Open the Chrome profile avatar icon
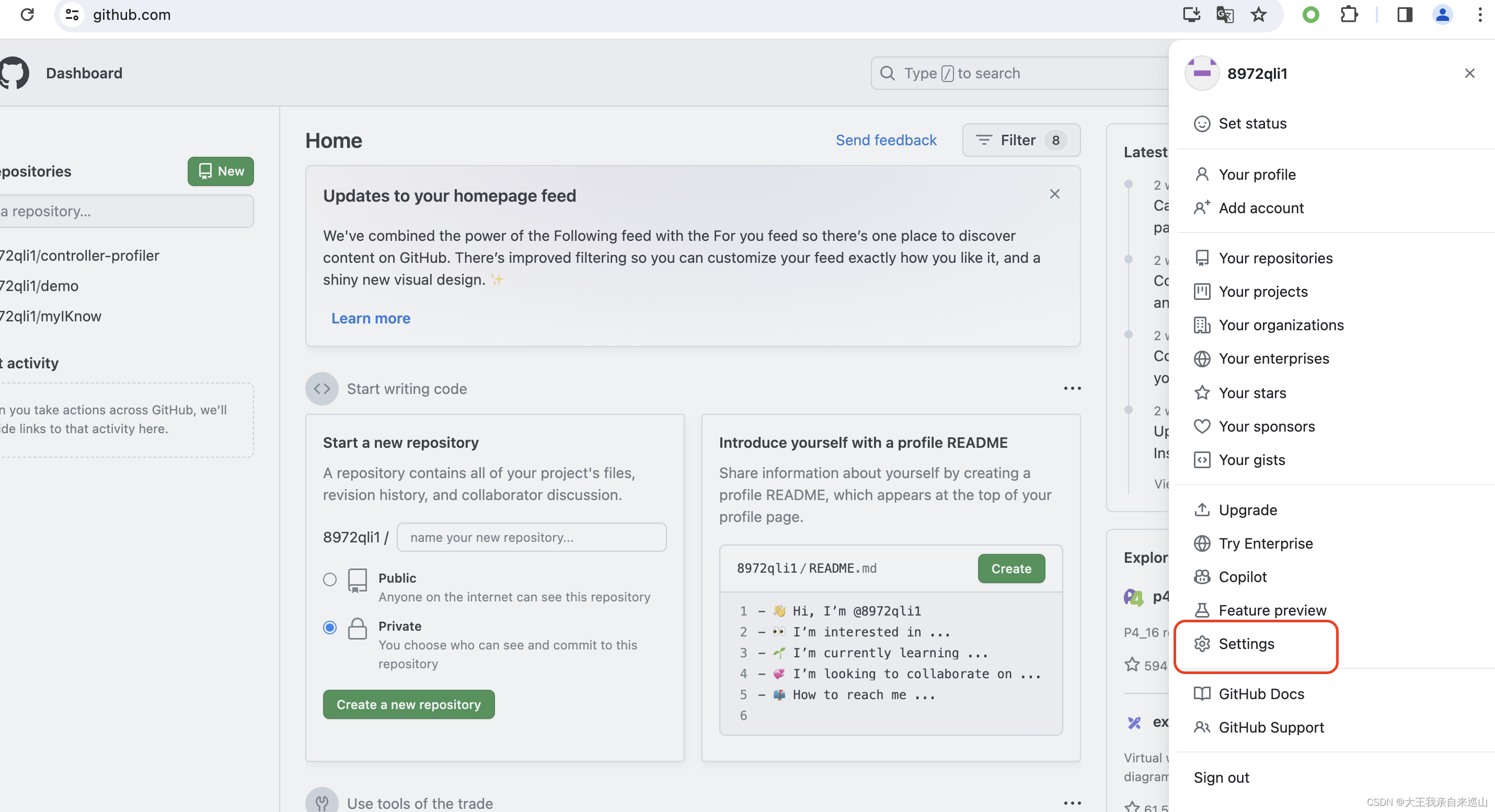The height and width of the screenshot is (812, 1495). pos(1442,15)
